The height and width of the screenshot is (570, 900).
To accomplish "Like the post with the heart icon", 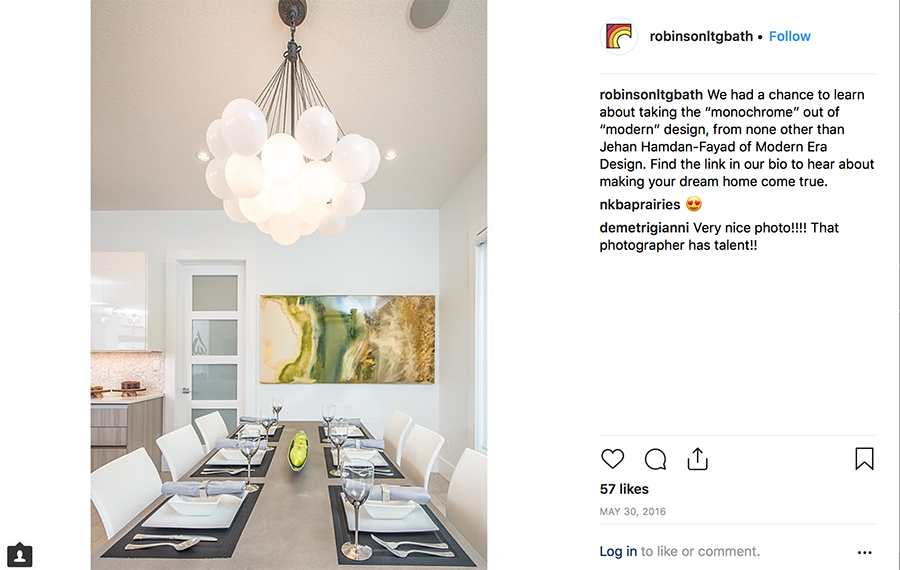I will point(612,459).
